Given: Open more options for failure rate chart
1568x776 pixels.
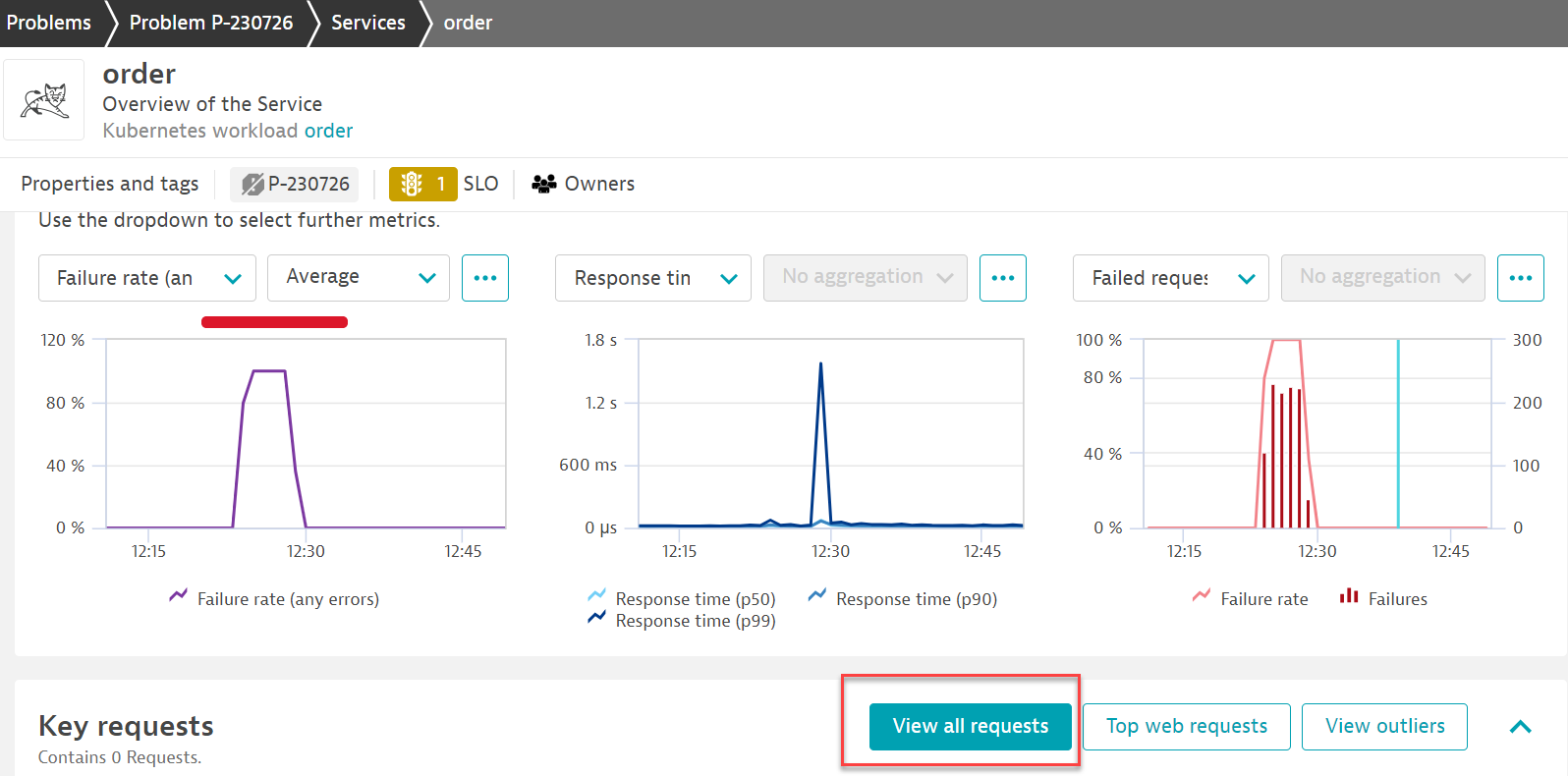Looking at the screenshot, I should [x=484, y=278].
